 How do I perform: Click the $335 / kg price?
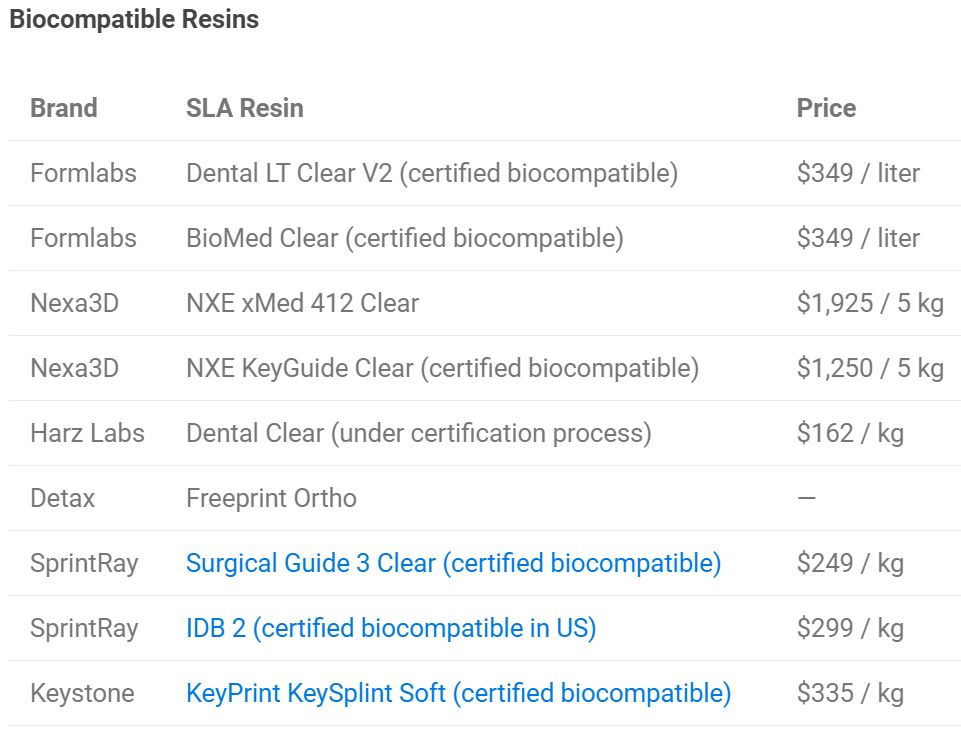[850, 693]
